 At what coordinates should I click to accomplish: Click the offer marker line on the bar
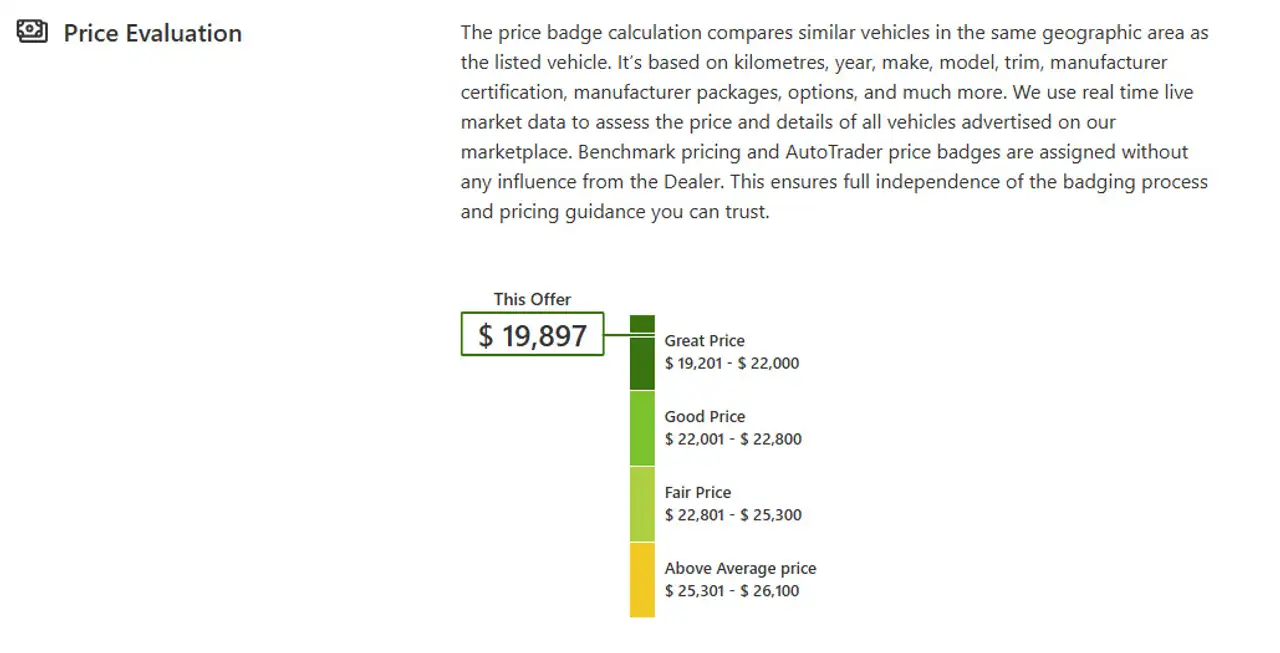pos(630,334)
